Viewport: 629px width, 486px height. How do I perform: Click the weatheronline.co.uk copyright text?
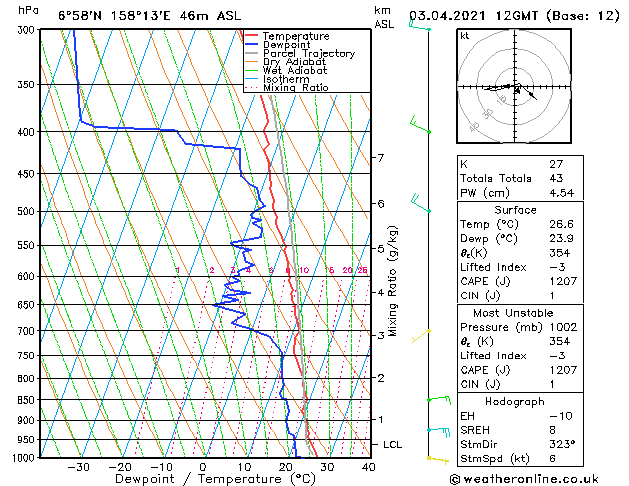(524, 479)
